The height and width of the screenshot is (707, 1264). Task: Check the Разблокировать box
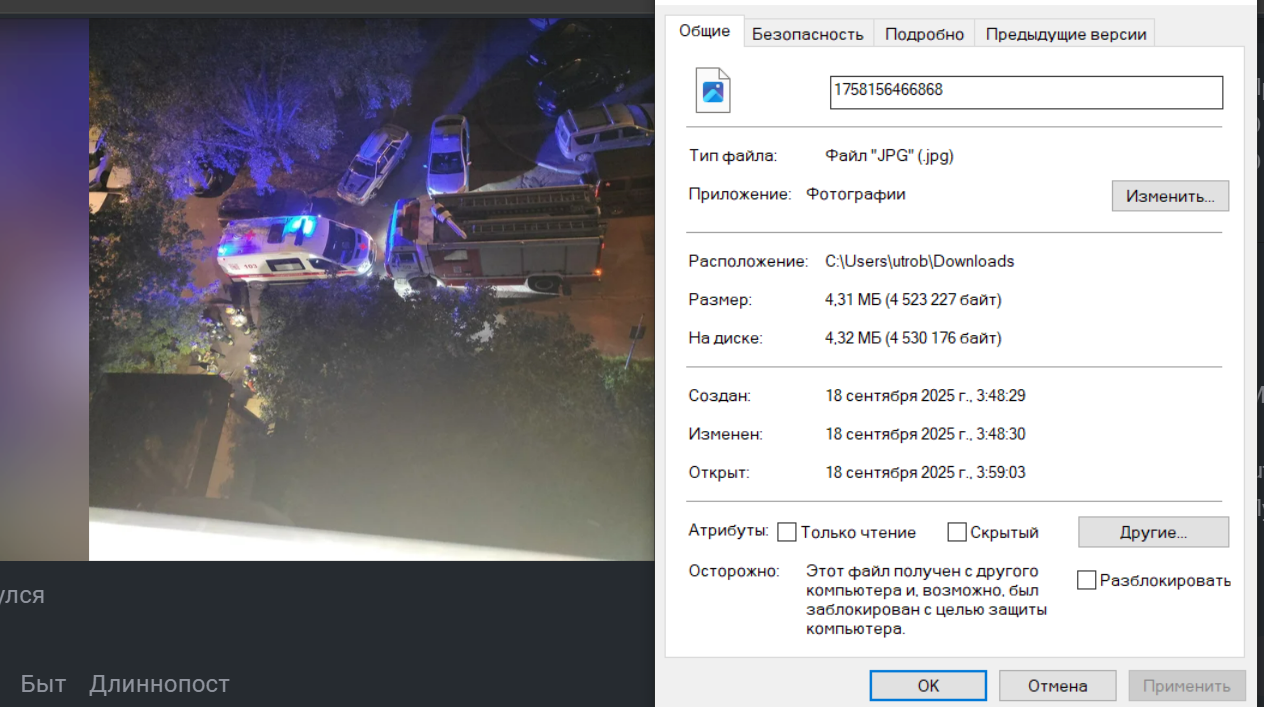click(x=1087, y=580)
